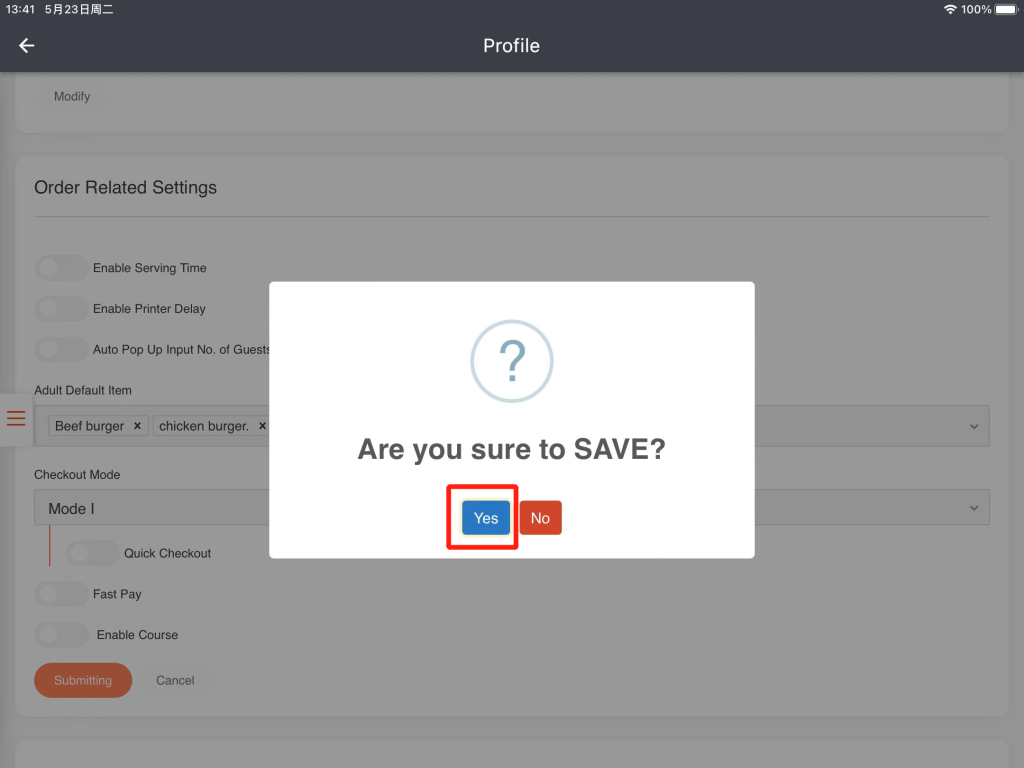
Task: Tap the battery icon in status bar
Action: pos(1005,9)
